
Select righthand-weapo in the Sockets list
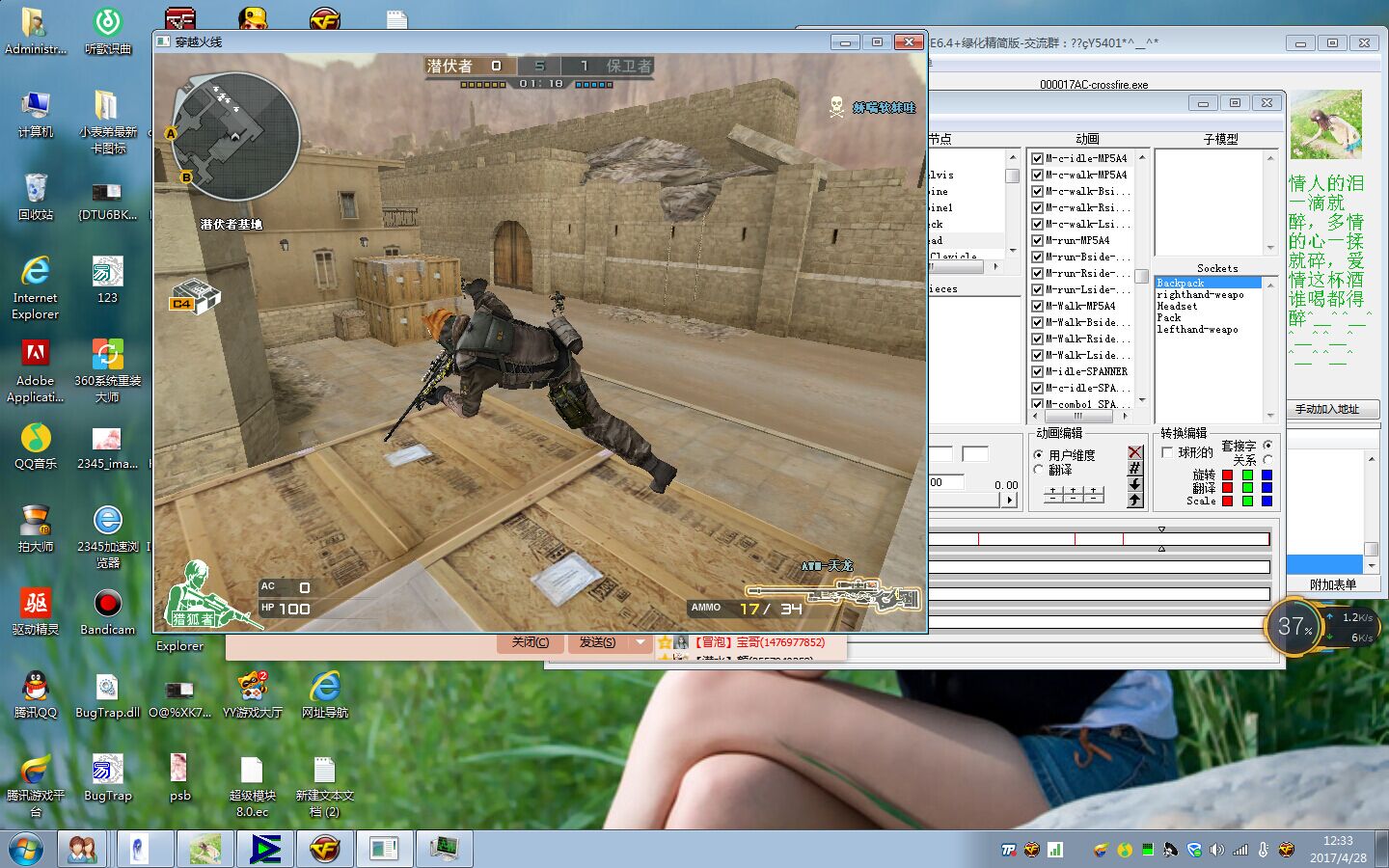(x=1200, y=294)
